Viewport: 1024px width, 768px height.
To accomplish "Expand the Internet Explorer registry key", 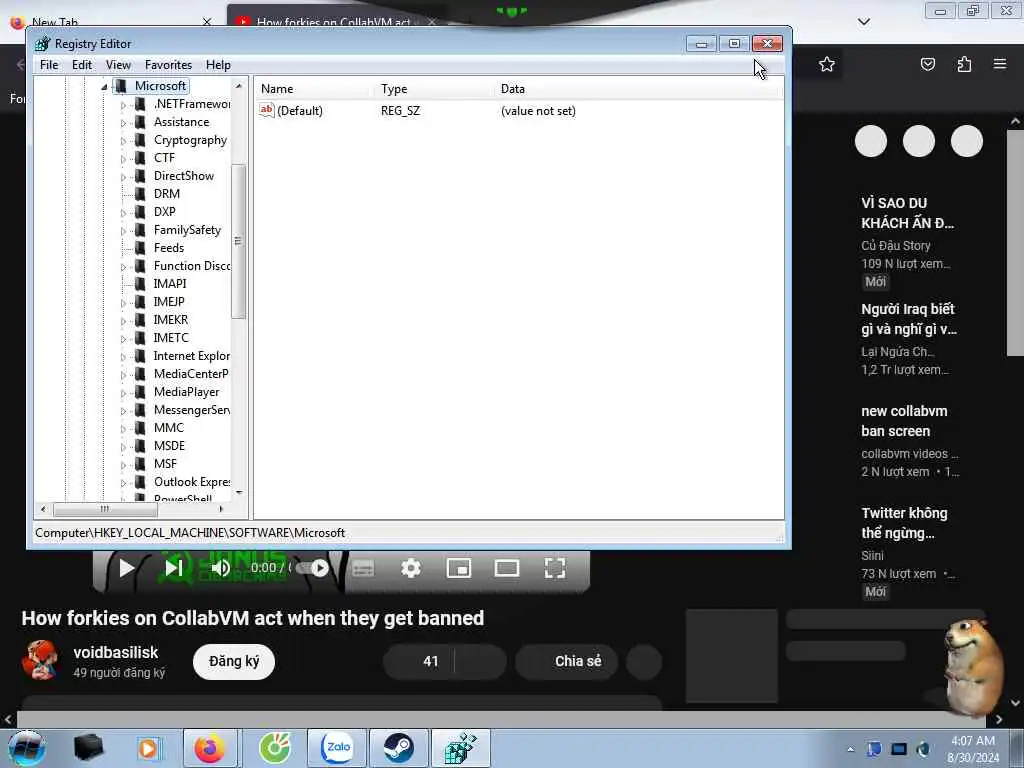I will [123, 357].
